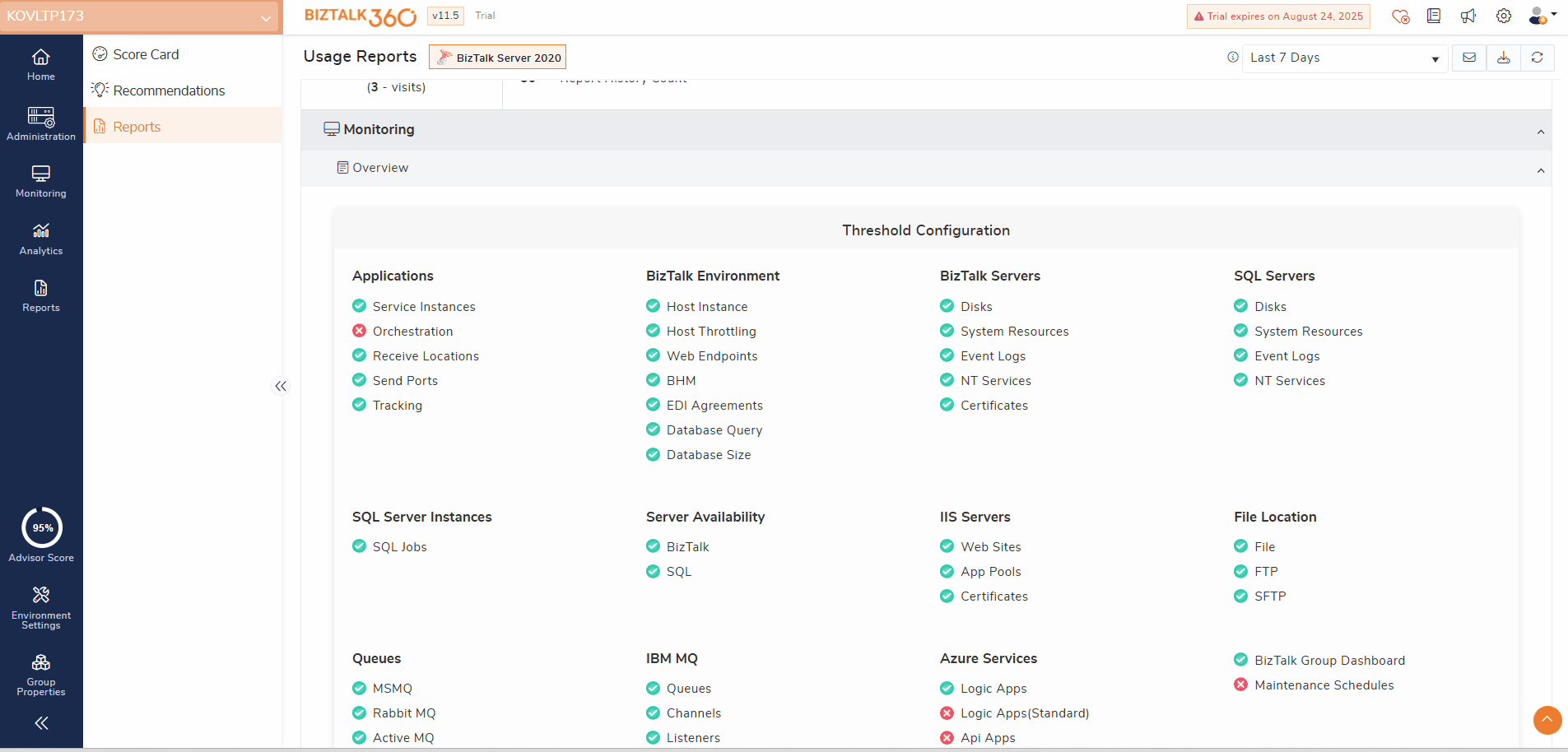This screenshot has width=1568, height=752.
Task: Download the usage report
Action: pyautogui.click(x=1504, y=58)
